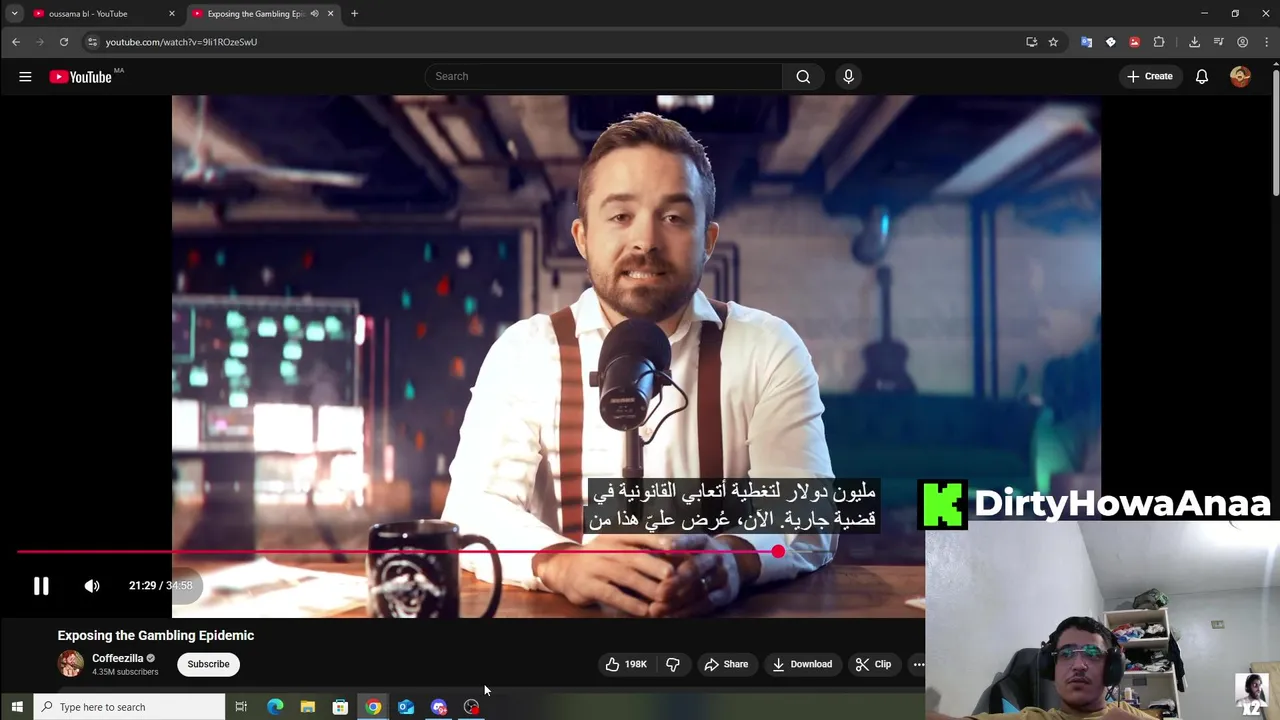Open the red image extension icon
Viewport: 1280px width, 720px height.
click(x=1134, y=42)
